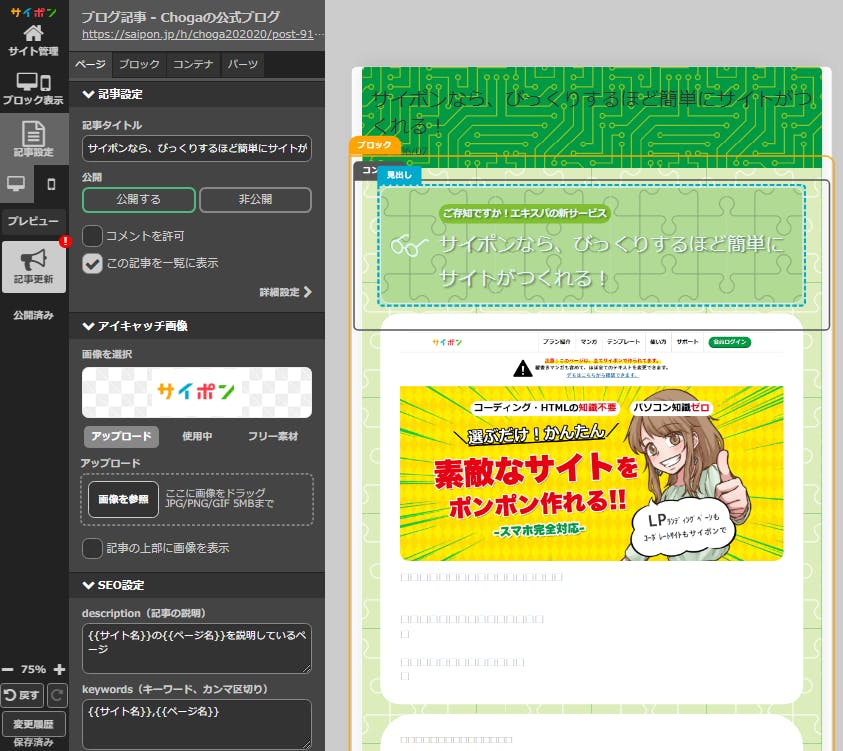Image resolution: width=843 pixels, height=751 pixels.
Task: Click the プレビュー button
Action: [33, 221]
